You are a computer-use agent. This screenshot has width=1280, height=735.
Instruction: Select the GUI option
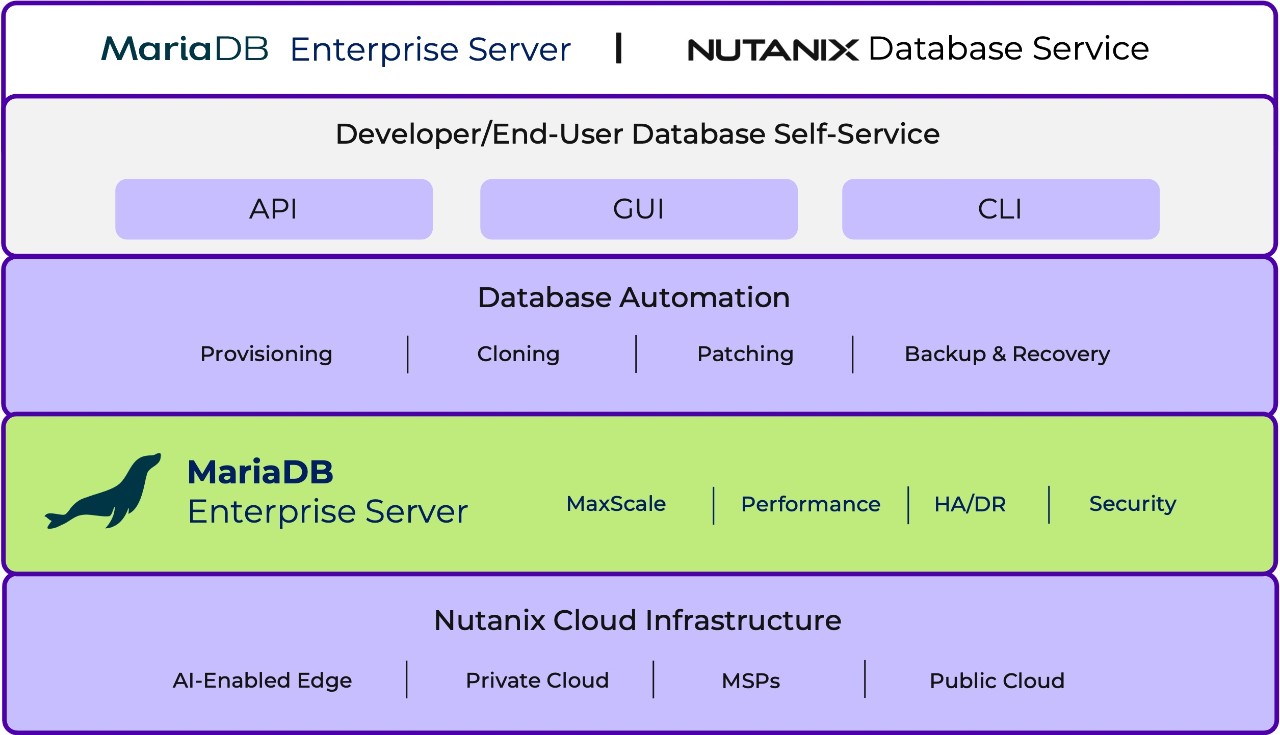(x=638, y=209)
